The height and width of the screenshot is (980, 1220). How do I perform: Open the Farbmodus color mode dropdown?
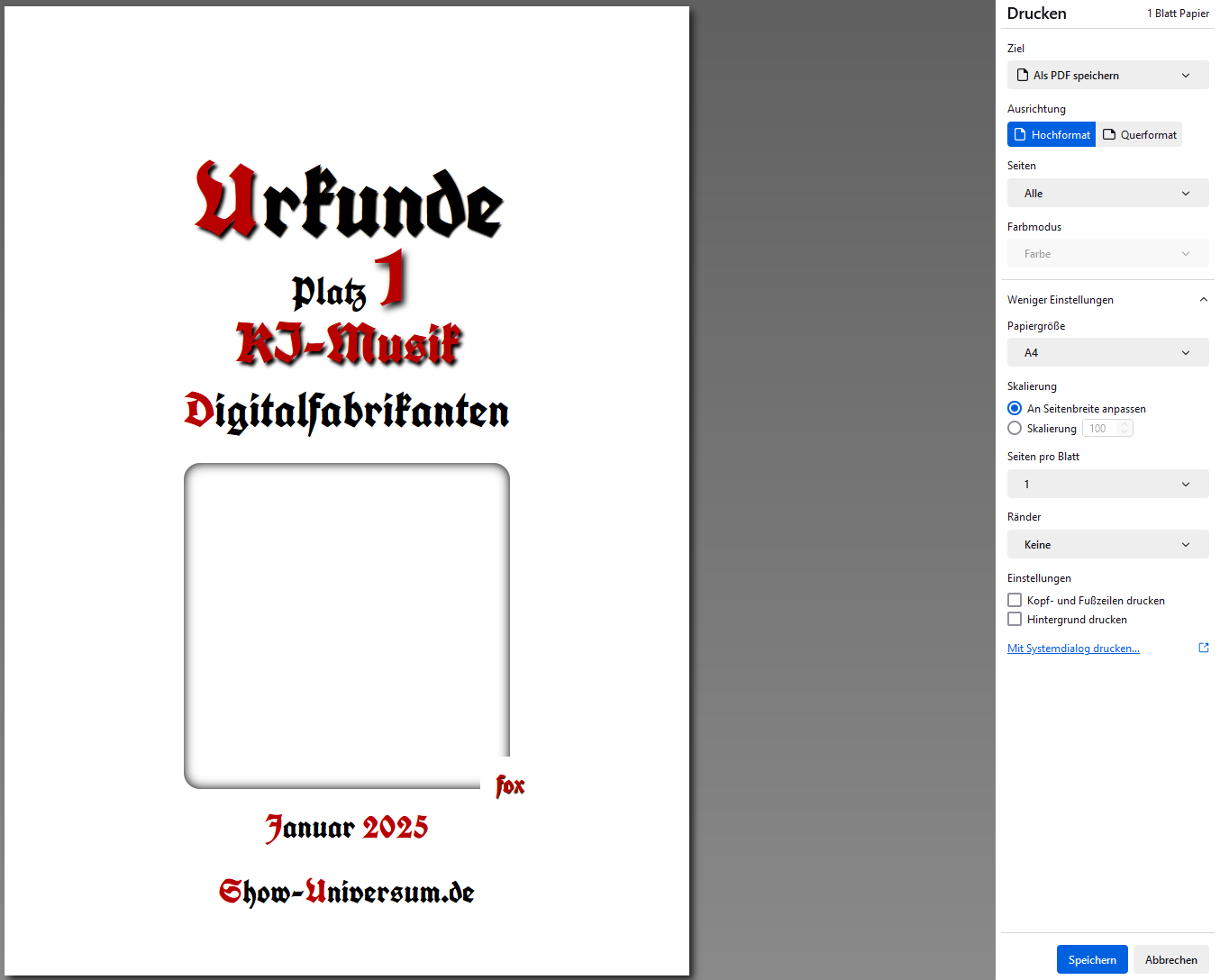[x=1107, y=254]
